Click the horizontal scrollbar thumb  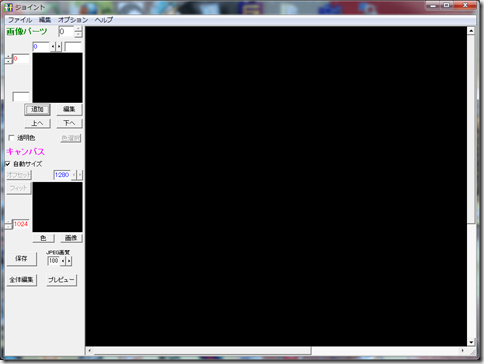[x=203, y=351]
